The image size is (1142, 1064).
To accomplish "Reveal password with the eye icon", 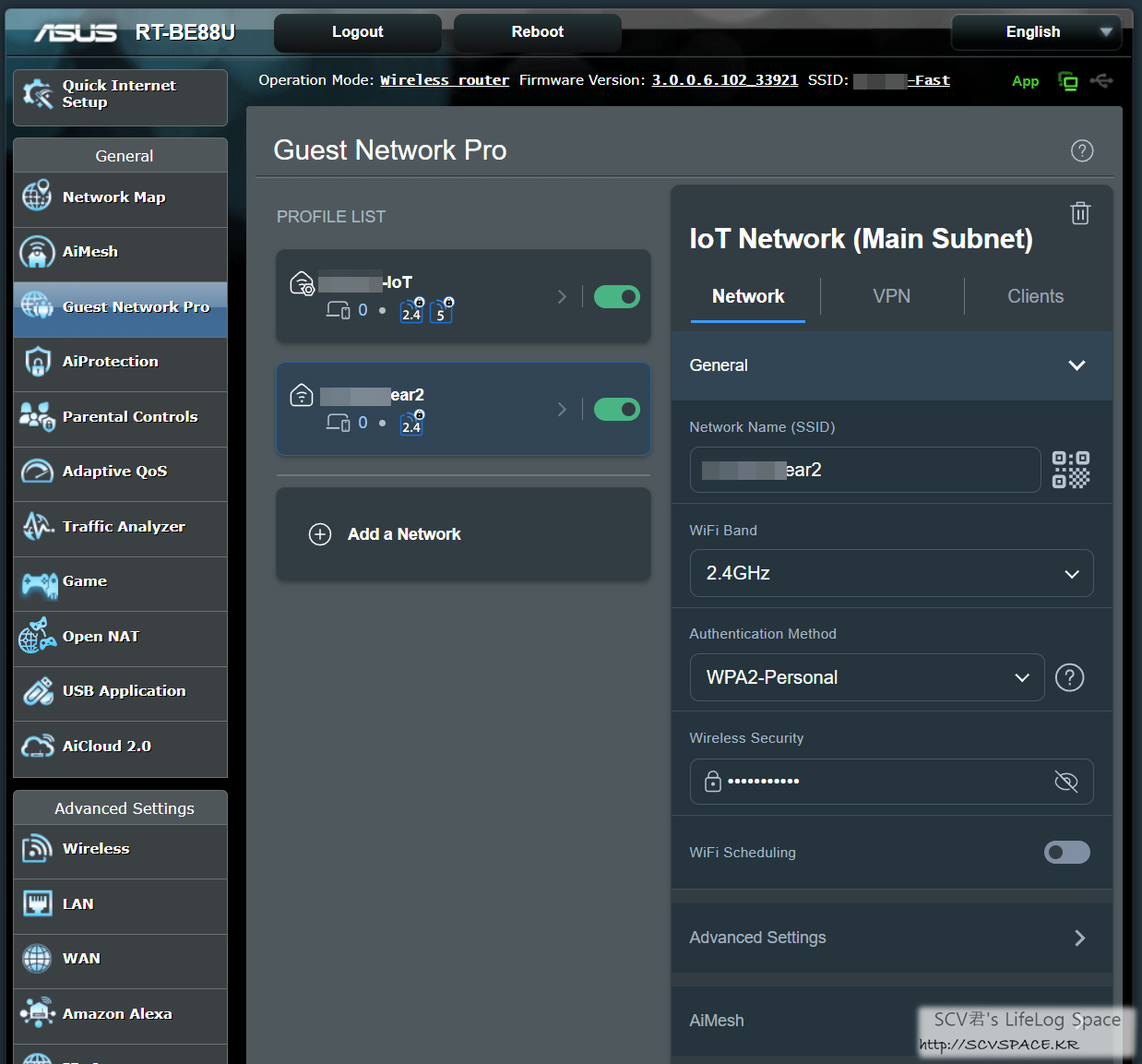I will click(1066, 782).
